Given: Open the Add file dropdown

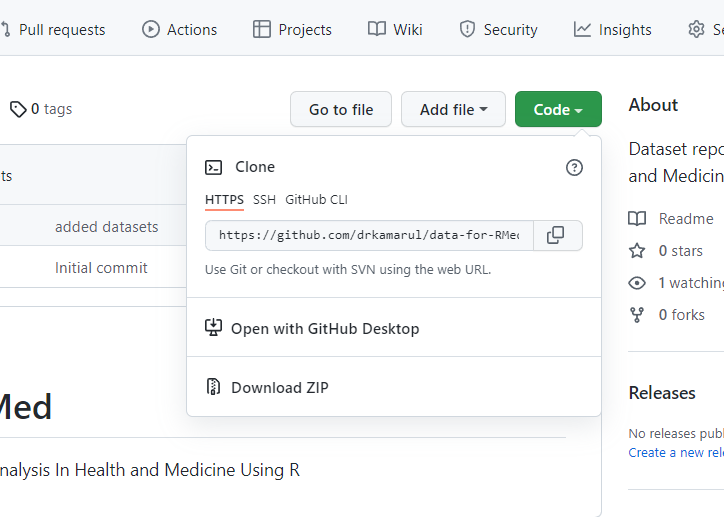Looking at the screenshot, I should coord(453,109).
